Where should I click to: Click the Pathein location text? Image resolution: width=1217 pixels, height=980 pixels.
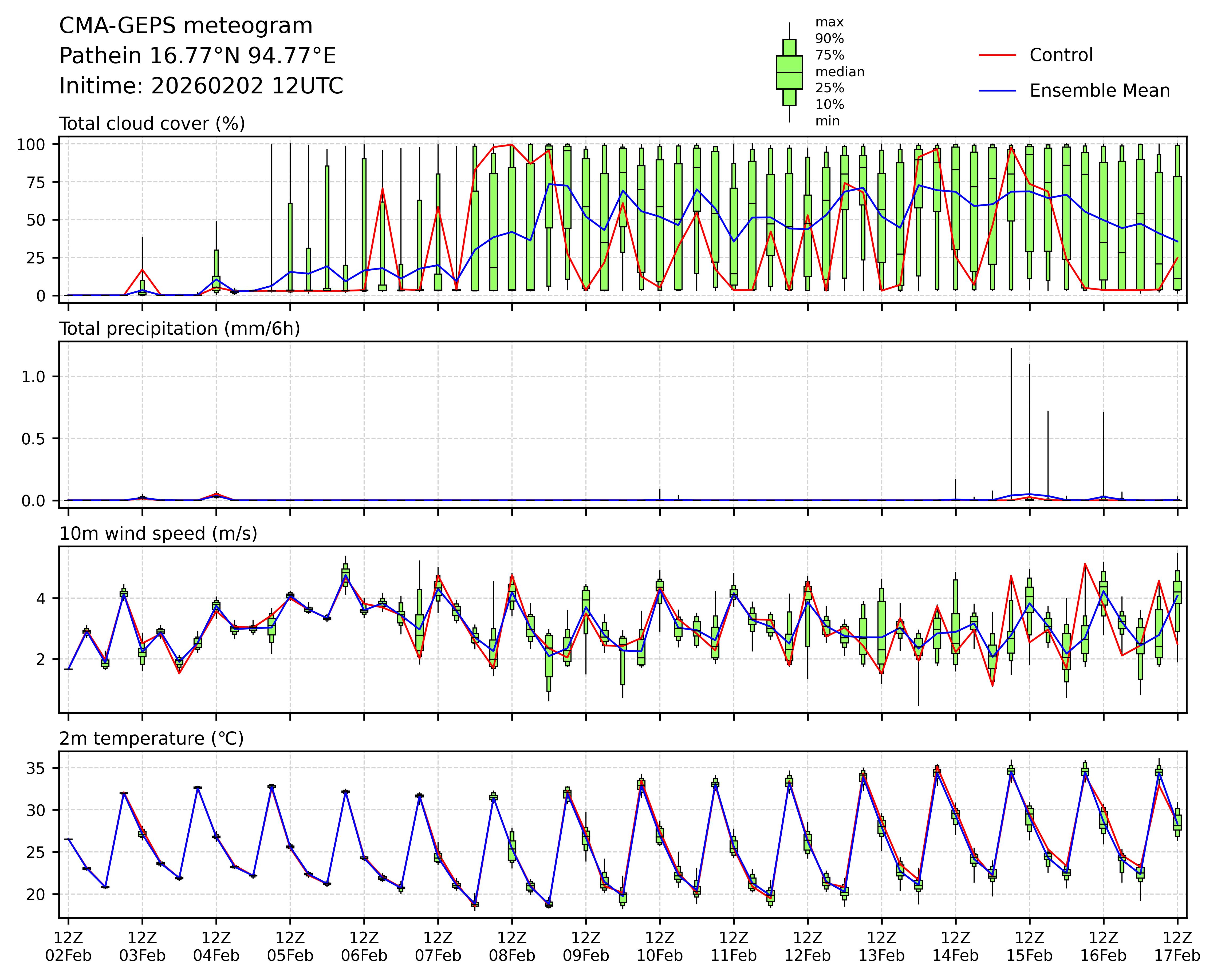coord(197,56)
